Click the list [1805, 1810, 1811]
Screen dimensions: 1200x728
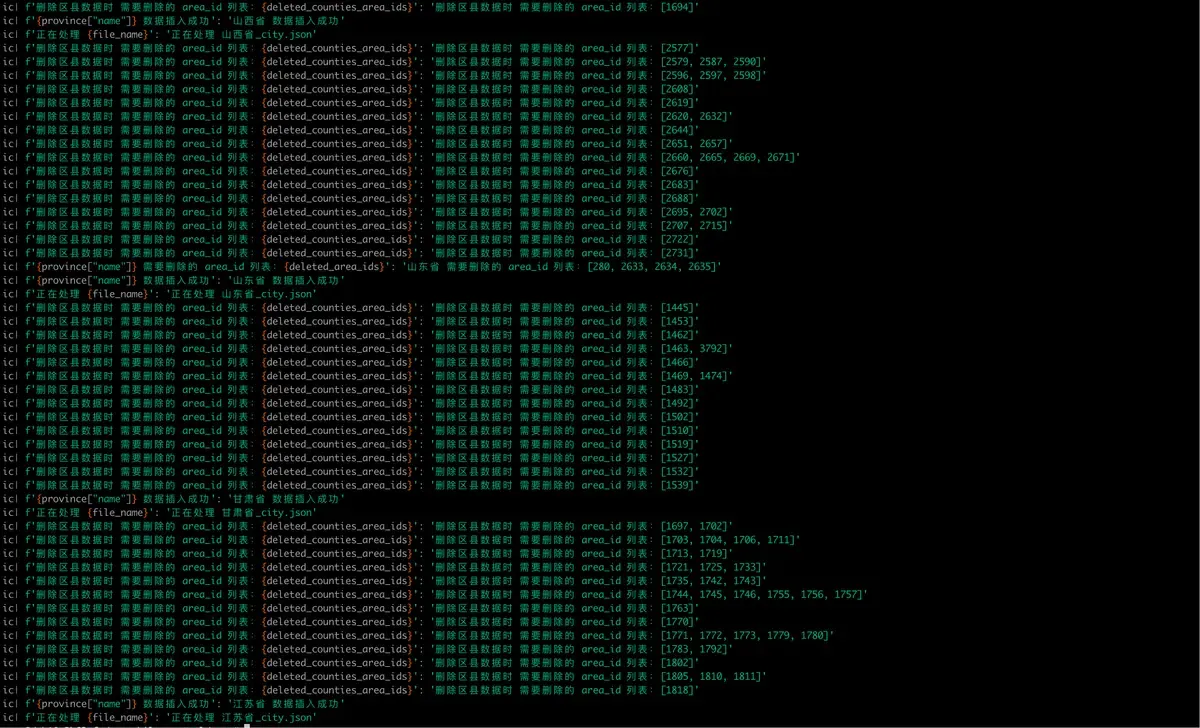point(710,676)
